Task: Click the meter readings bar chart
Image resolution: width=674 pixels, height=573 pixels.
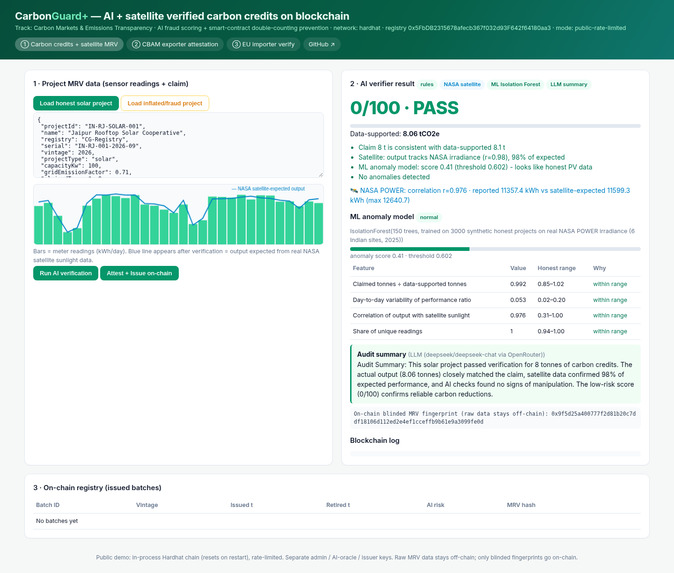Action: (x=178, y=215)
